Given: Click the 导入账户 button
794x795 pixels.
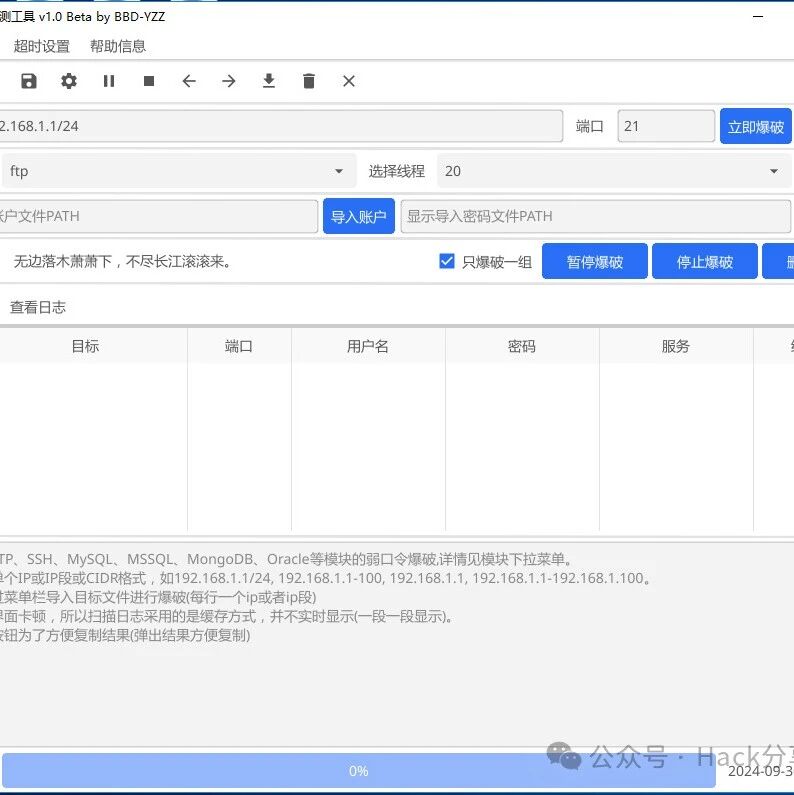Looking at the screenshot, I should click(358, 216).
